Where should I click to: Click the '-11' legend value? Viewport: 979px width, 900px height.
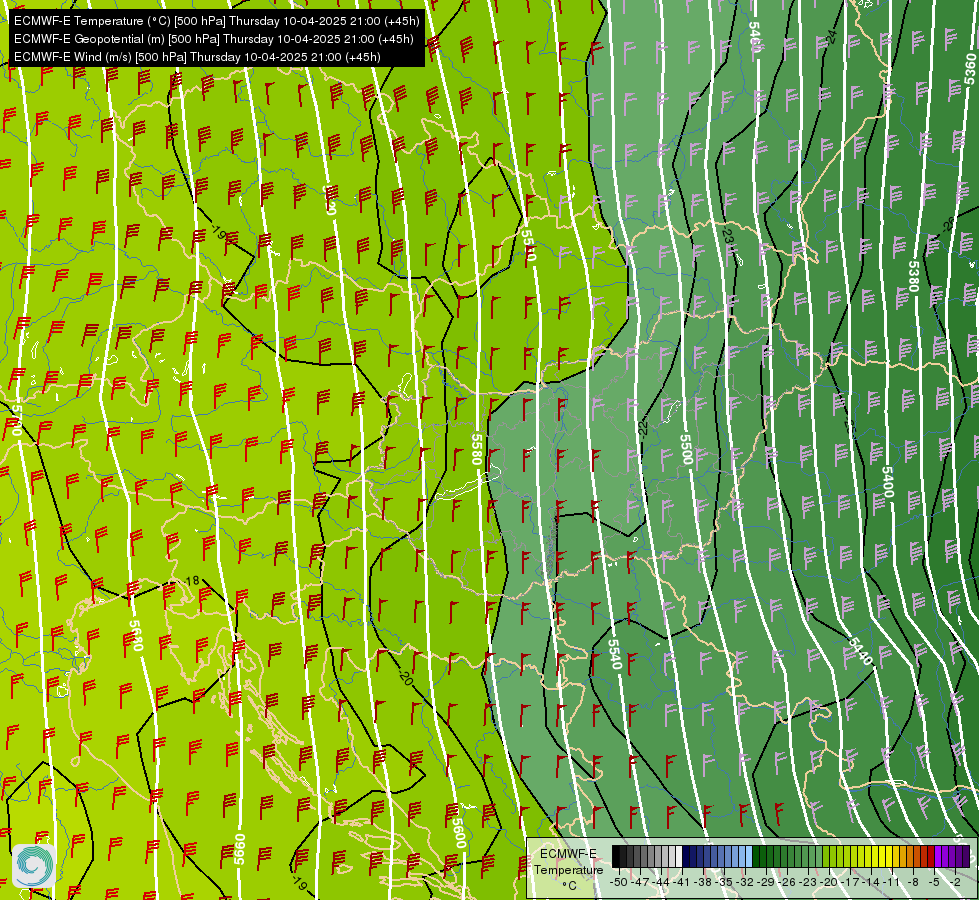point(892,882)
